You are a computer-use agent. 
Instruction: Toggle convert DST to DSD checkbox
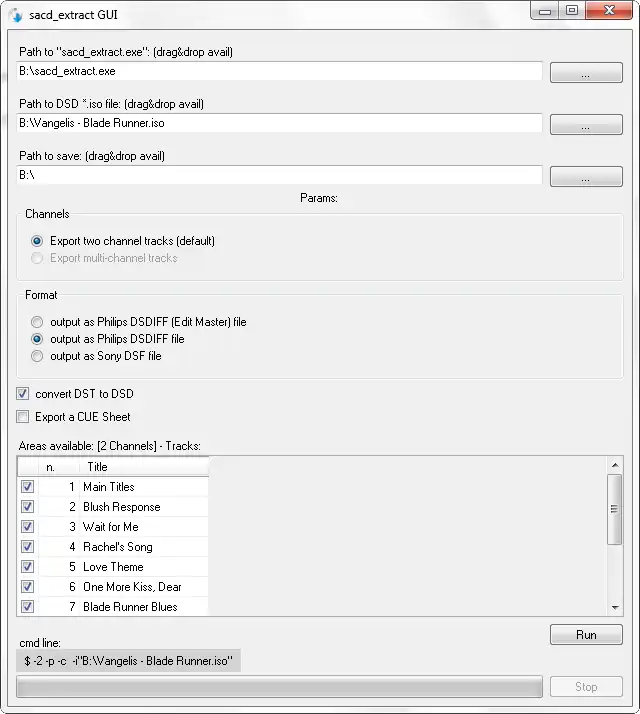23,394
